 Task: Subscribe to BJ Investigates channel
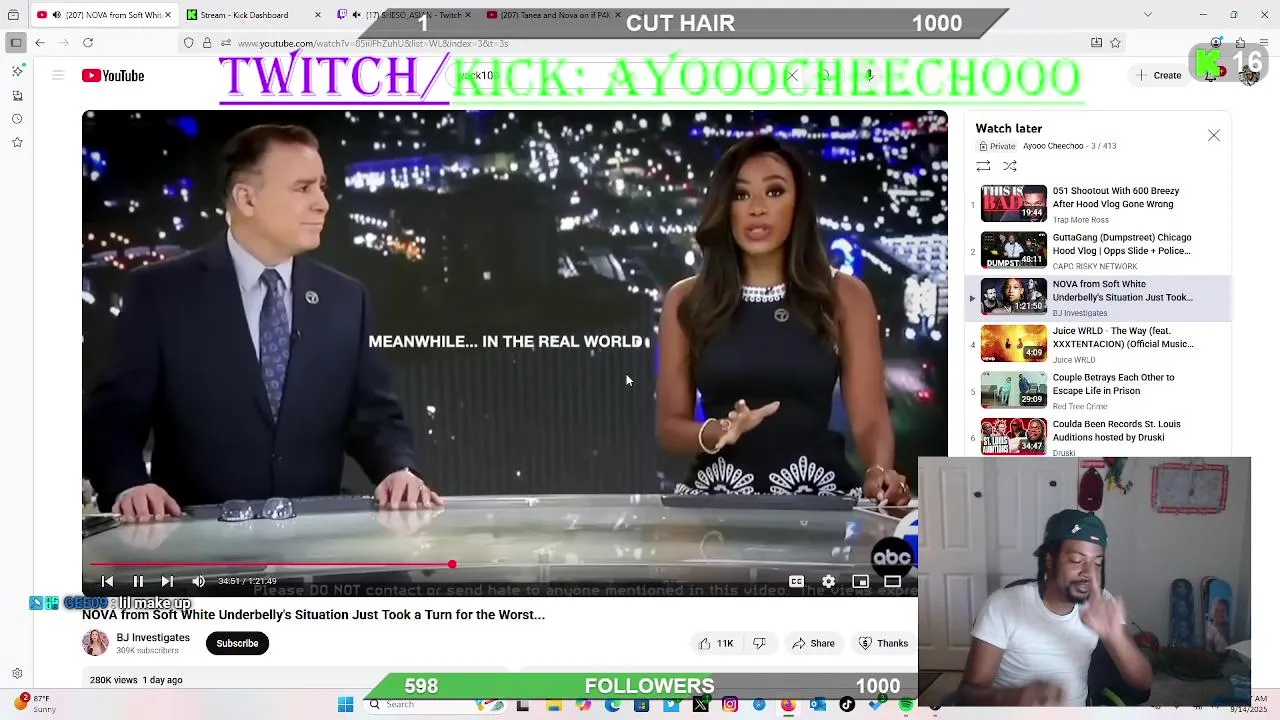237,643
